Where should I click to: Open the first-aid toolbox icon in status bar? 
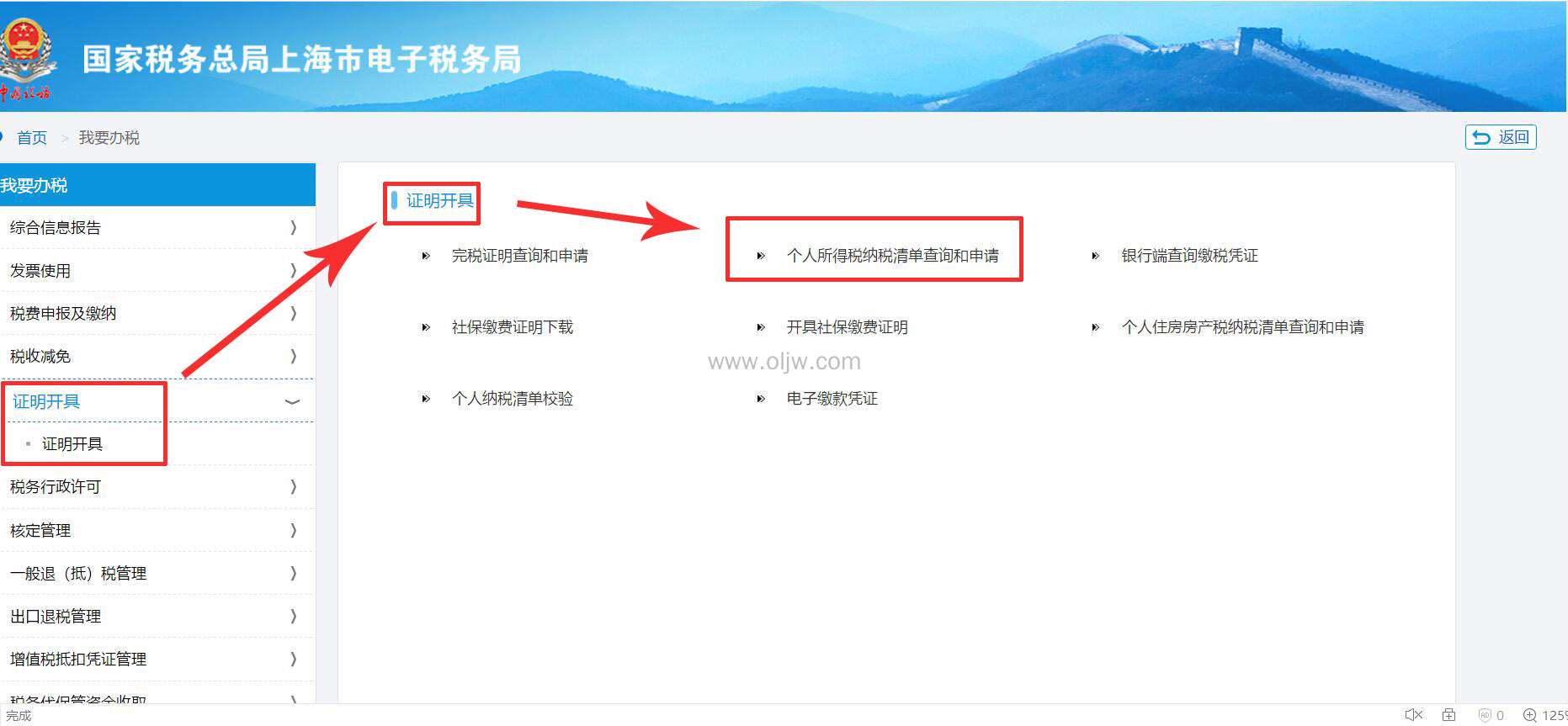click(1448, 715)
